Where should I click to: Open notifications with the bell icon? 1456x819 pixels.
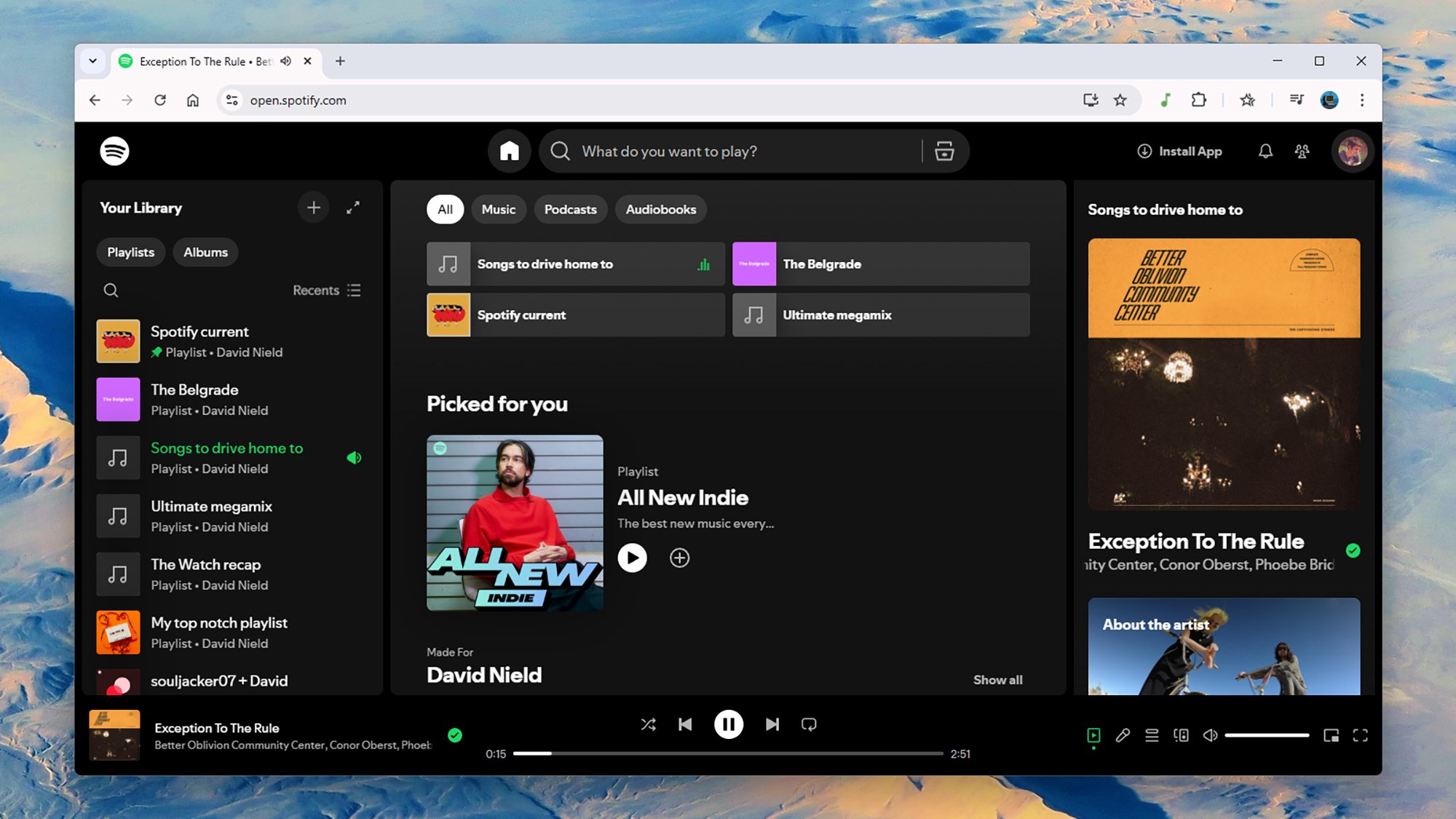coord(1266,151)
